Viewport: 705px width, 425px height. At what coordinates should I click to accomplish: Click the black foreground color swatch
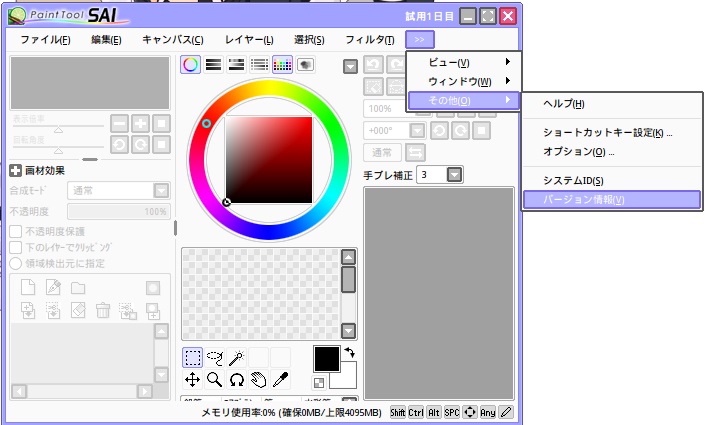tap(328, 359)
